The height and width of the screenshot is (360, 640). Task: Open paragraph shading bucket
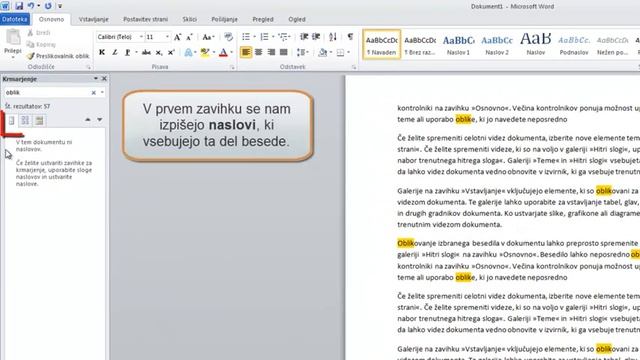[x=322, y=52]
